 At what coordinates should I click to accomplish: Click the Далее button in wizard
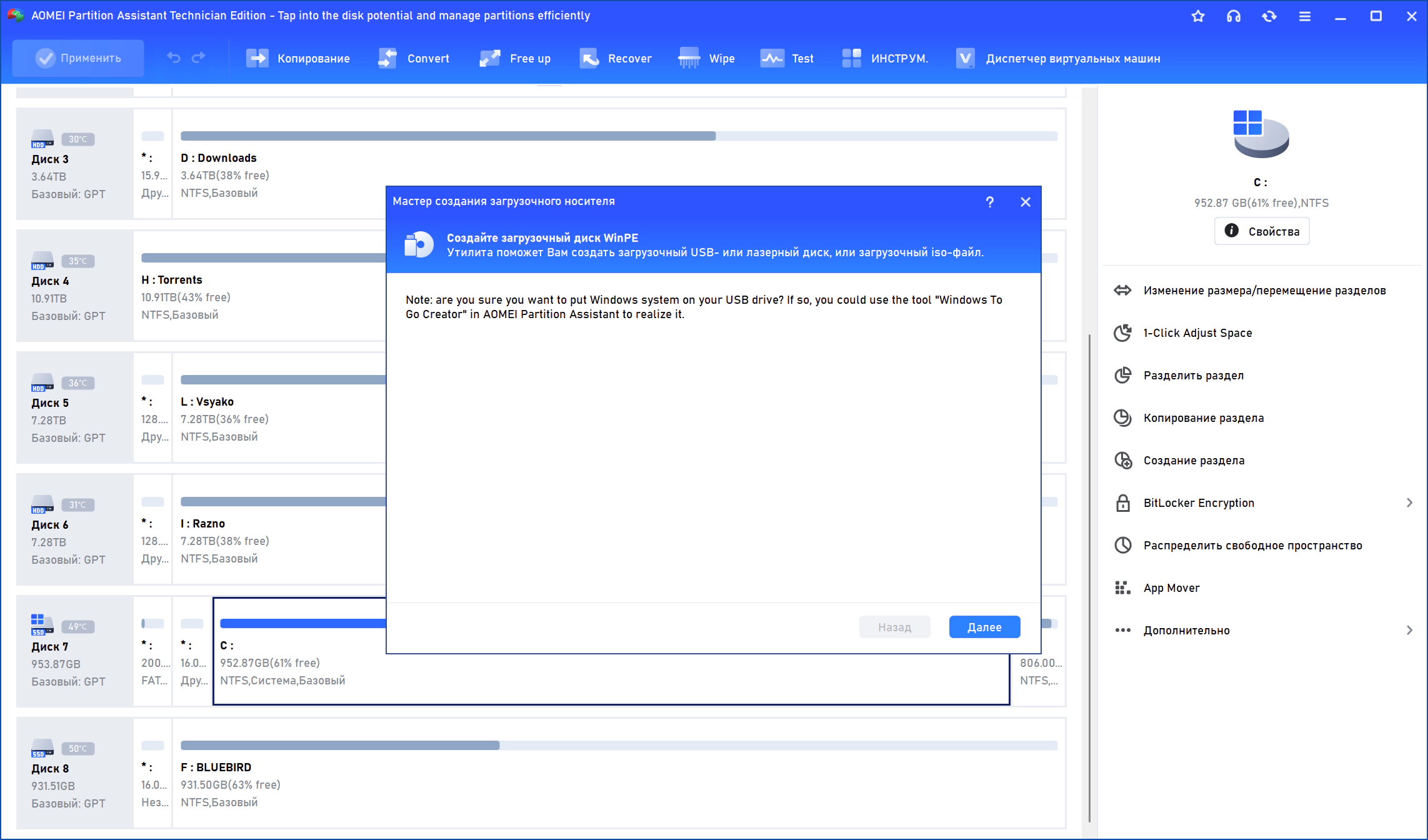click(x=985, y=627)
